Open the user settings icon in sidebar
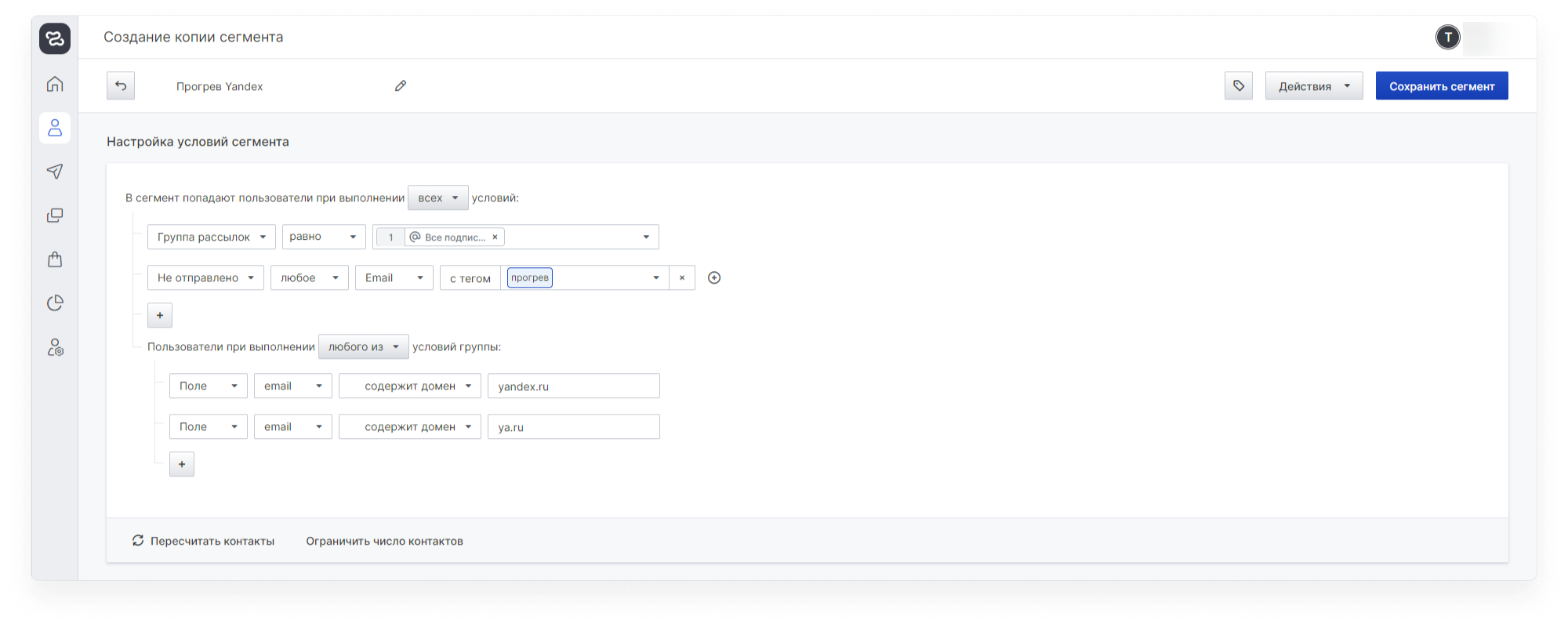1568x627 pixels. coord(55,347)
